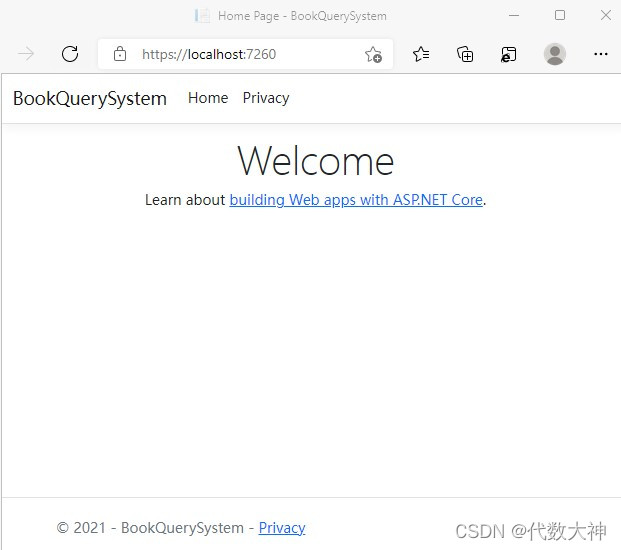Screen dimensions: 621x550
Task: Open the footer Privacy link
Action: 282,528
